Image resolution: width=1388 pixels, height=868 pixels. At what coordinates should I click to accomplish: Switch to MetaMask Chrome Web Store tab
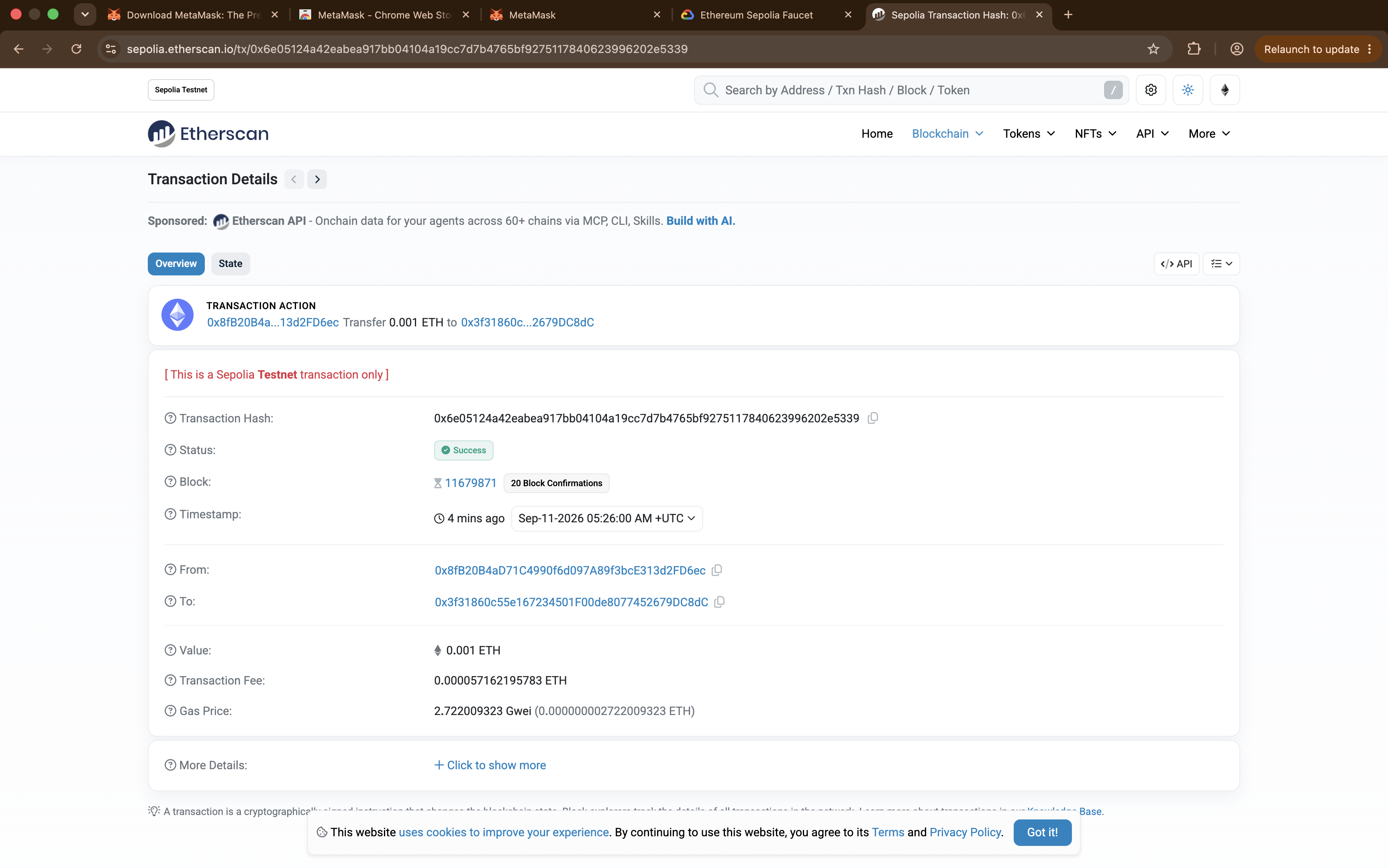(385, 15)
